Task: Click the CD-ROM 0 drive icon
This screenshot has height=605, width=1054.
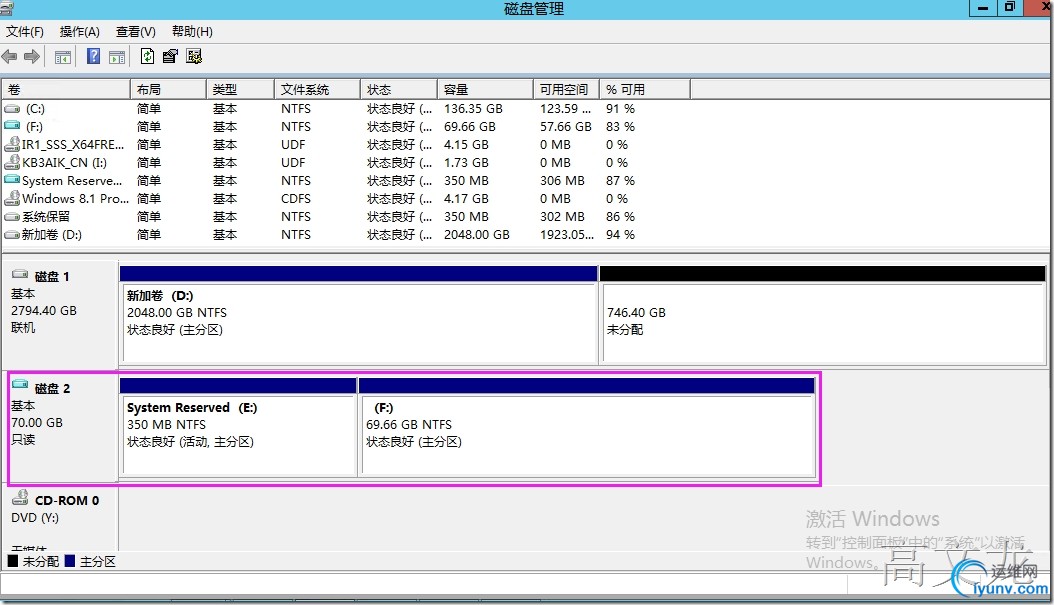Action: 20,497
